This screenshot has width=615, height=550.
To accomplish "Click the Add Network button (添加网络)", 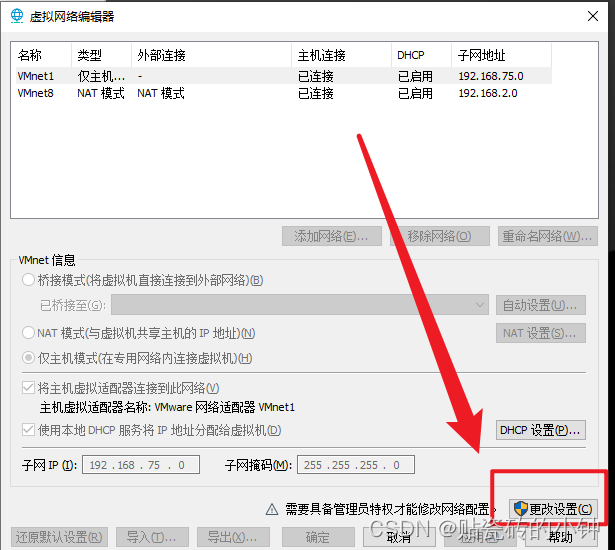I will [332, 236].
